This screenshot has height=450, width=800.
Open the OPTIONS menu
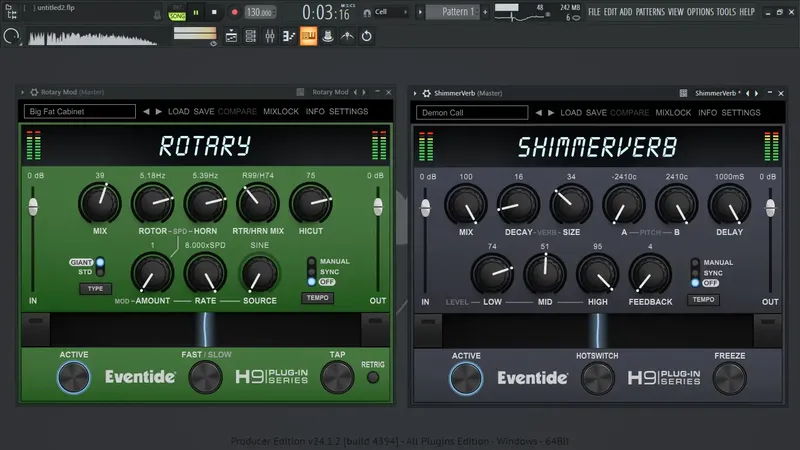tap(700, 11)
